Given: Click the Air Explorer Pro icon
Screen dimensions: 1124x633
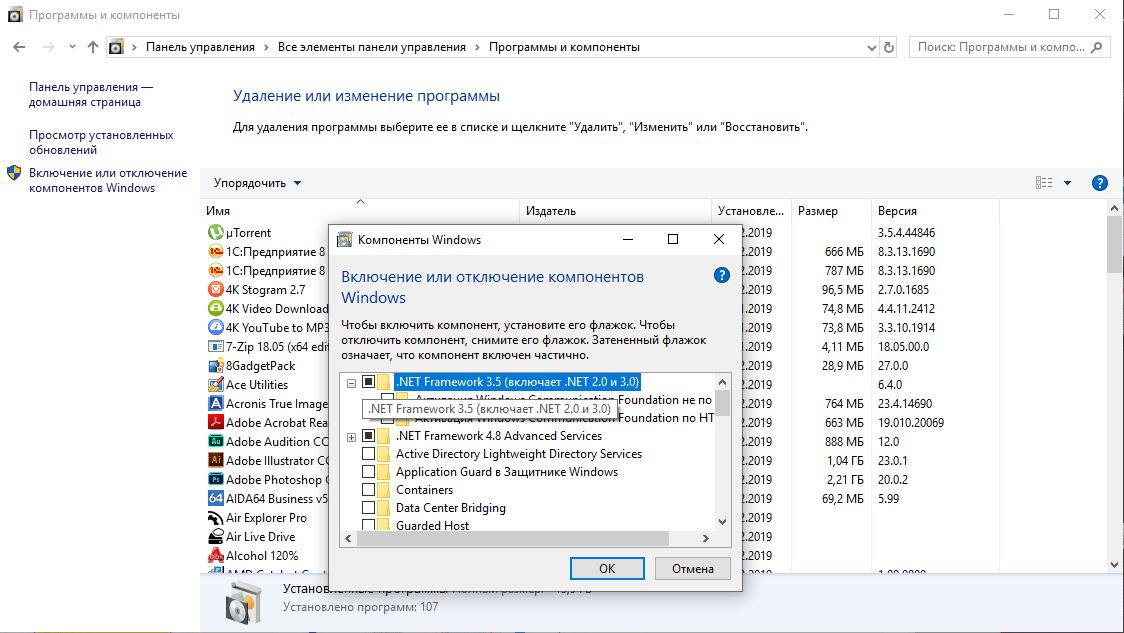Looking at the screenshot, I should coord(215,518).
